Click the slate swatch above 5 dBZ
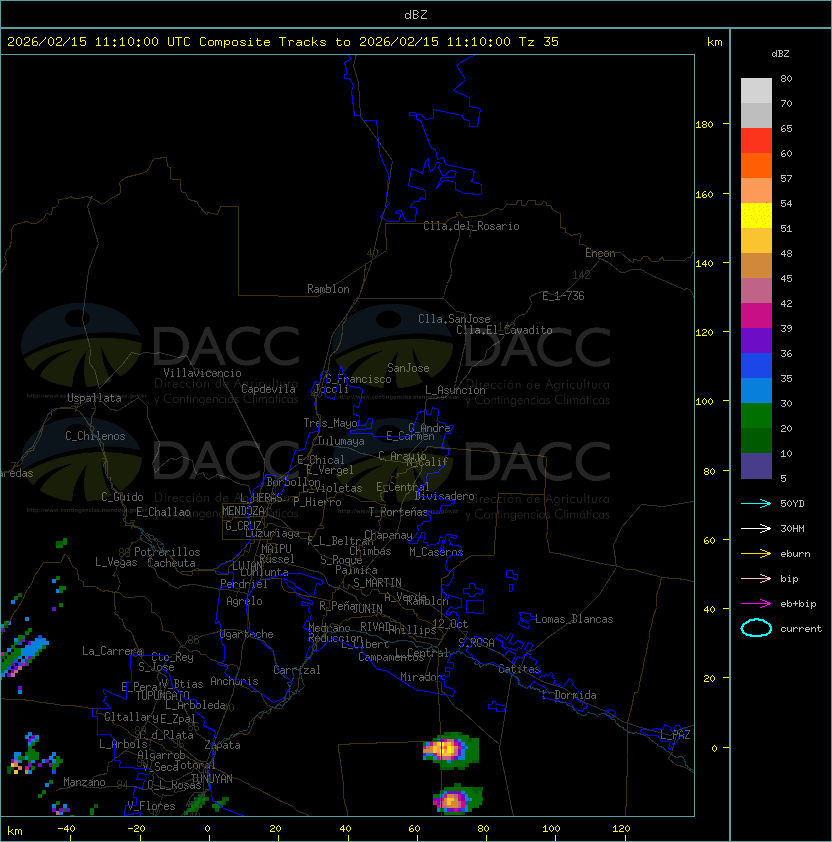 756,466
